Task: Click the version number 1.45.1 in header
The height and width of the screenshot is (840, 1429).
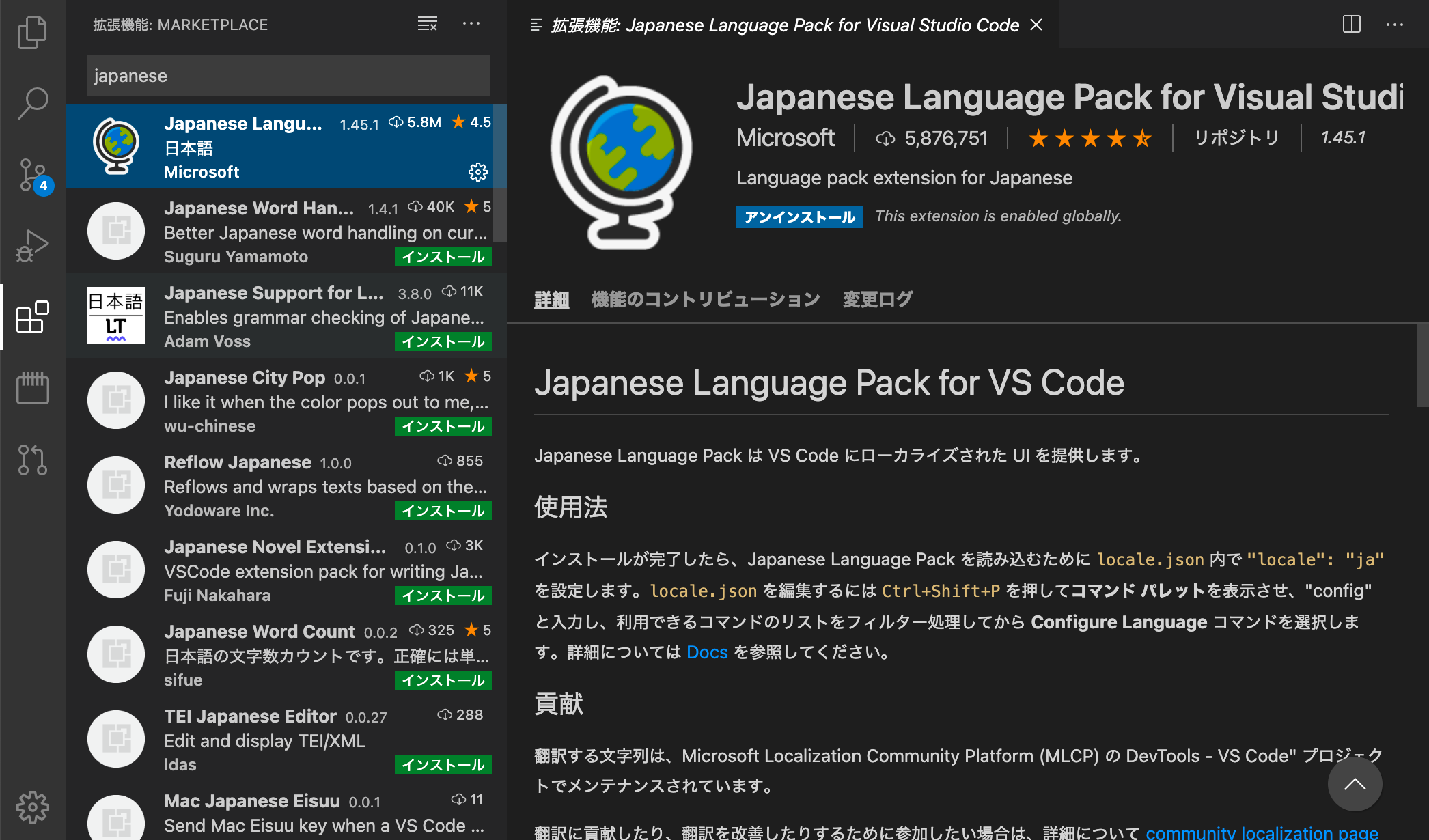Action: coord(1343,138)
